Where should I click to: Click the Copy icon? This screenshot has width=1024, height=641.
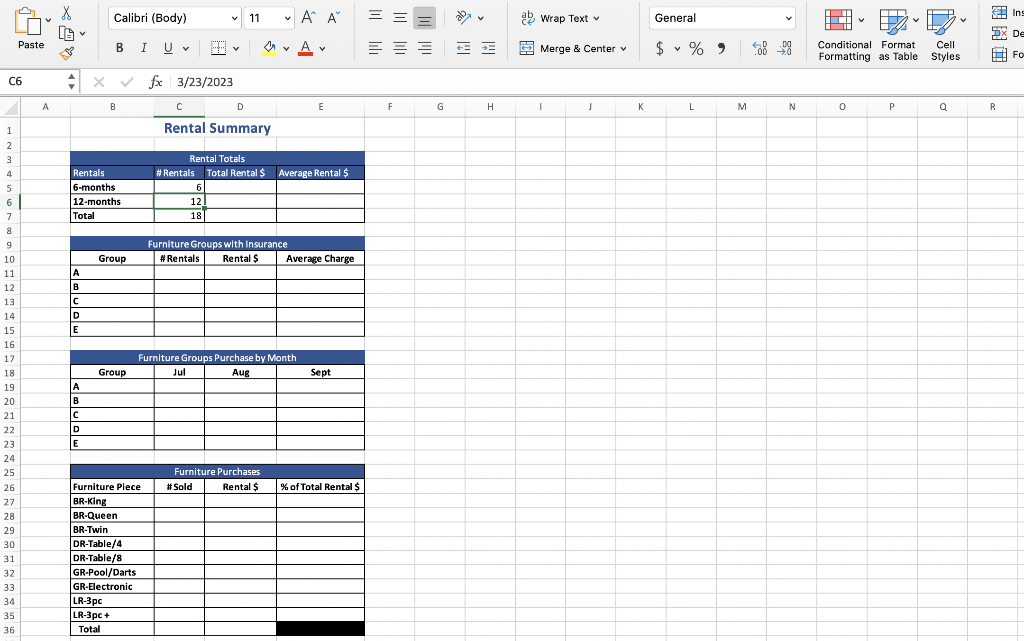pos(67,33)
